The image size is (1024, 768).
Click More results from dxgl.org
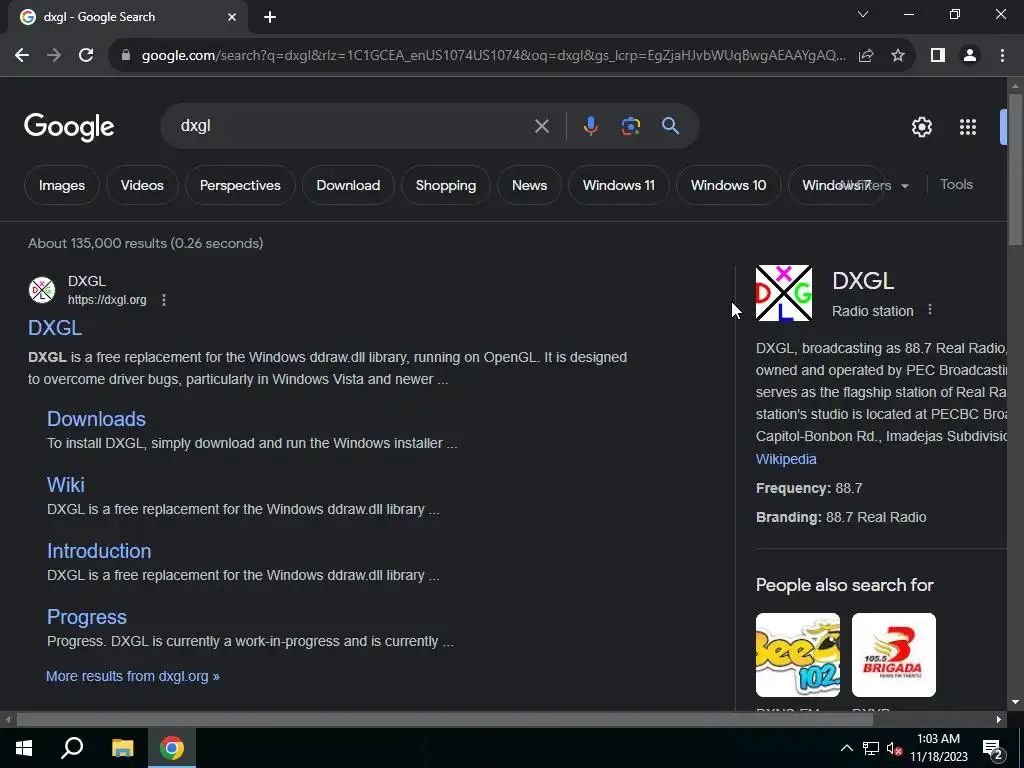click(133, 676)
